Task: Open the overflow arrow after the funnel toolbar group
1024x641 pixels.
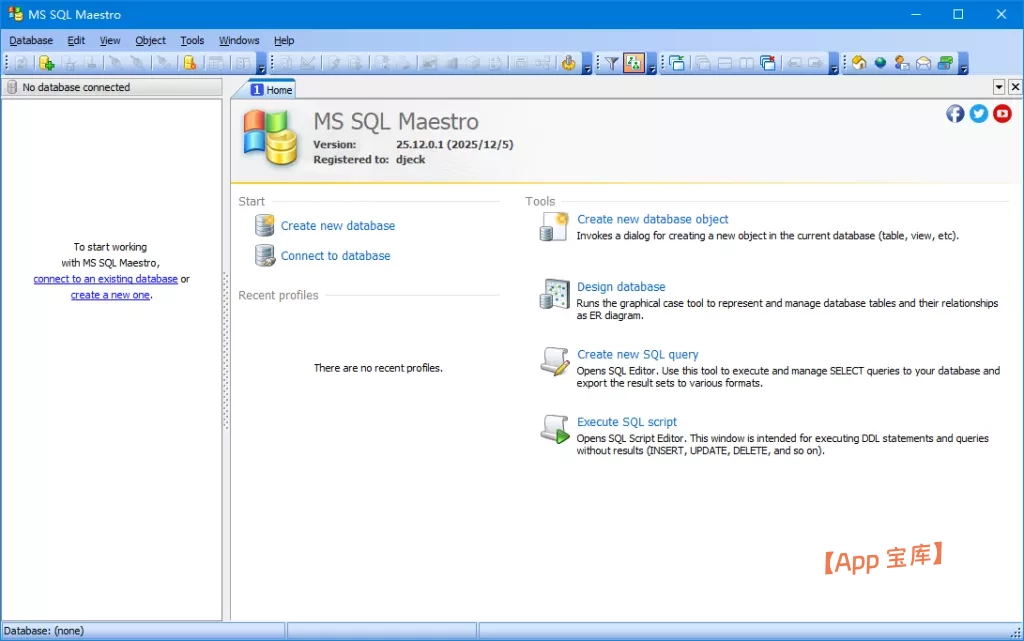Action: tap(652, 68)
